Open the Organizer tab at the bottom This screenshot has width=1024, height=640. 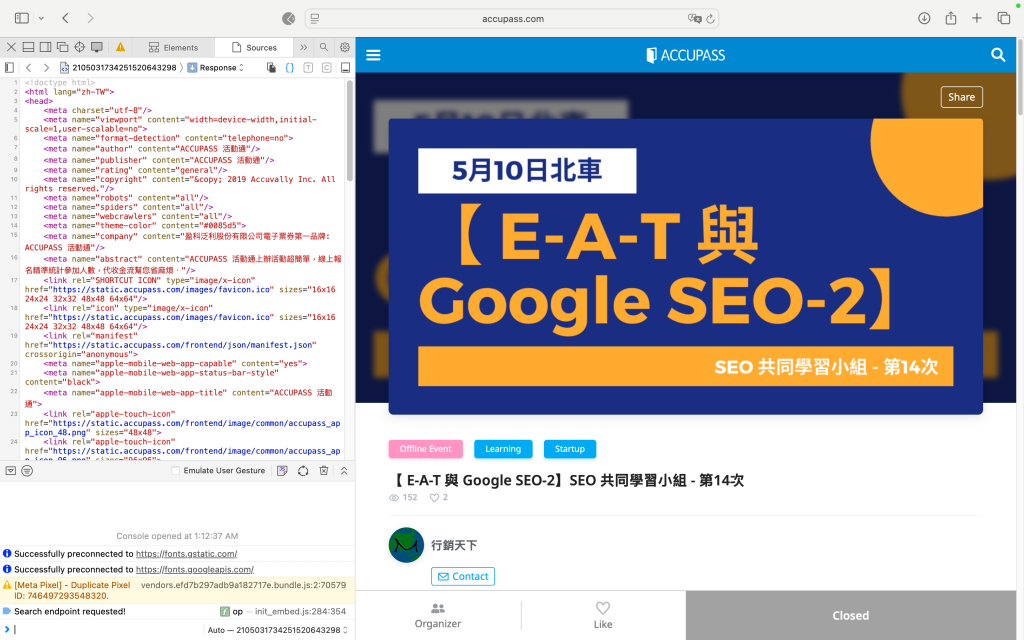(438, 616)
